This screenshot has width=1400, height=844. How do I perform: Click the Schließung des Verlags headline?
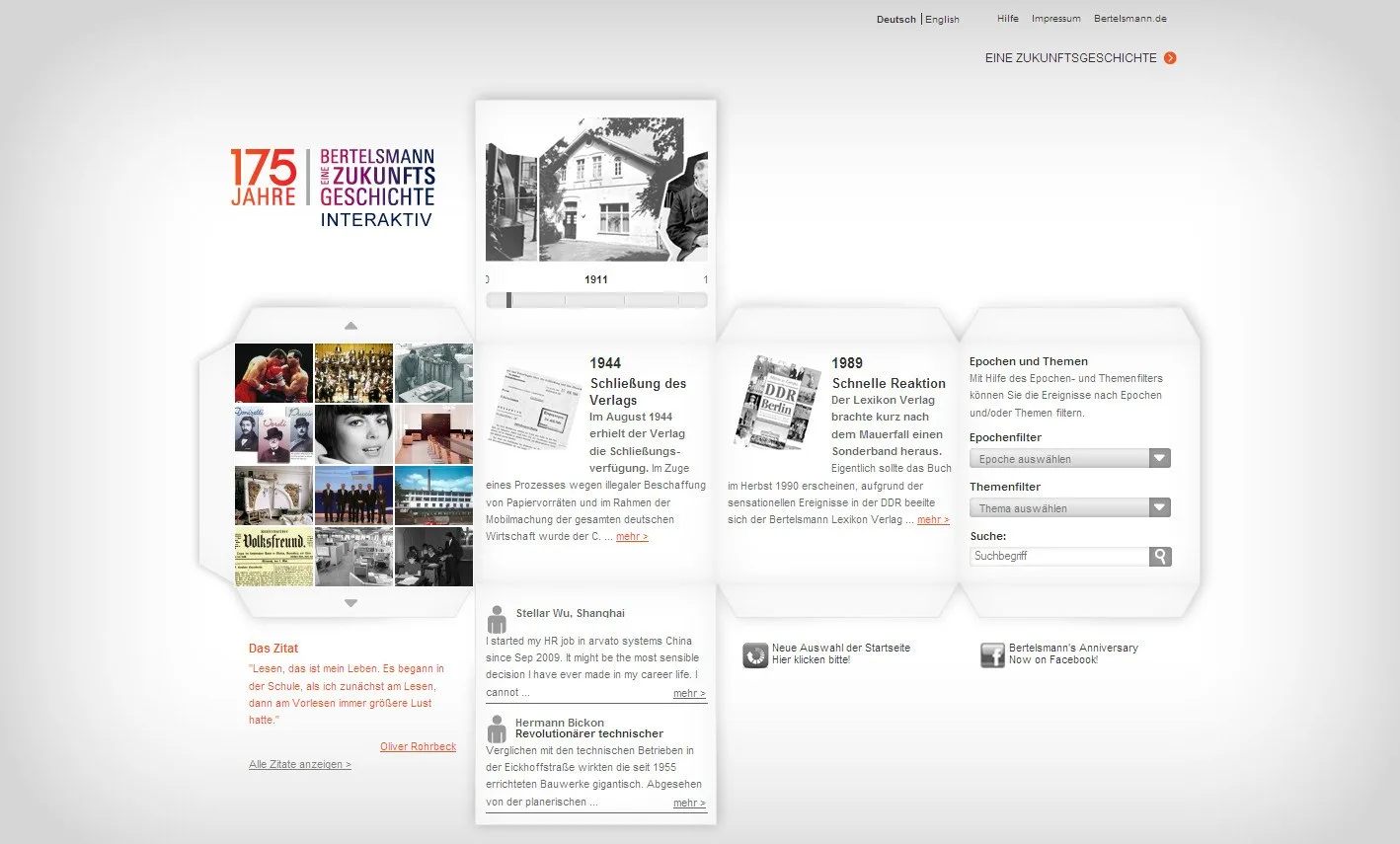pos(638,392)
